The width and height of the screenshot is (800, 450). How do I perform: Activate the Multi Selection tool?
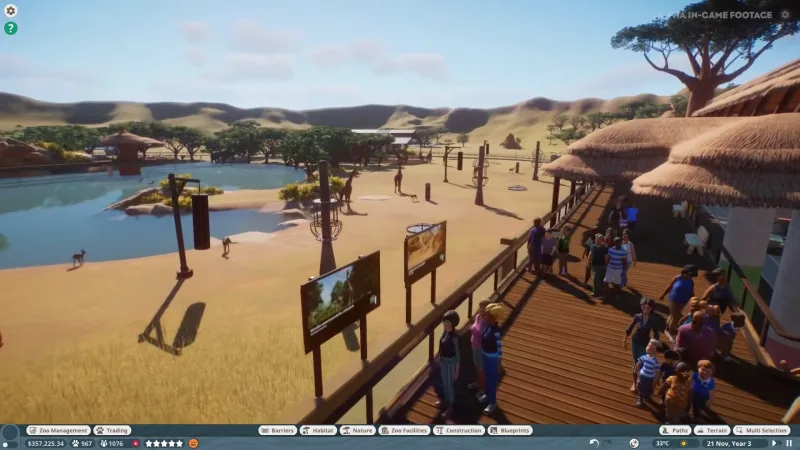762,430
